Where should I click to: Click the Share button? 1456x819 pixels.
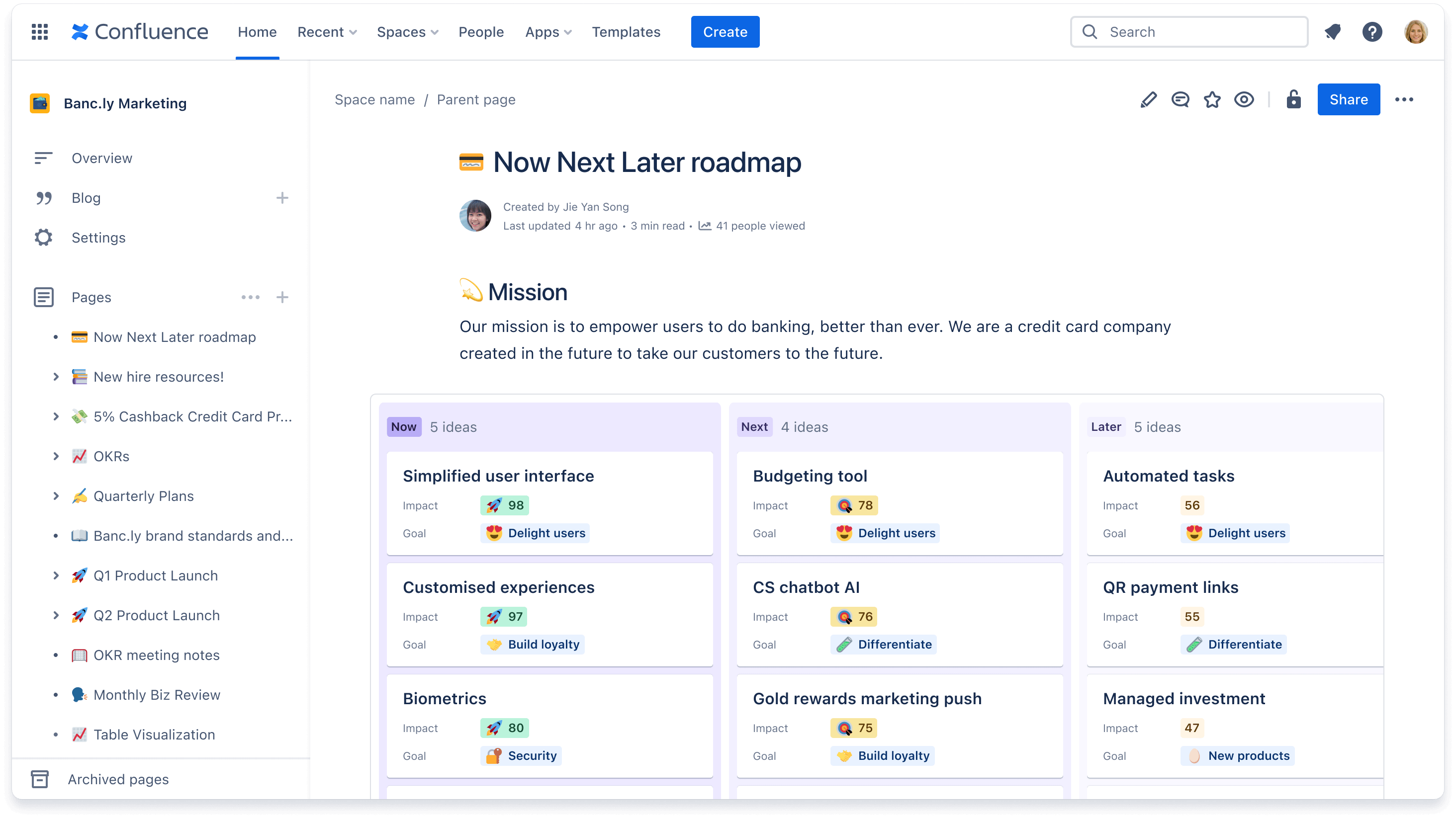(1349, 99)
